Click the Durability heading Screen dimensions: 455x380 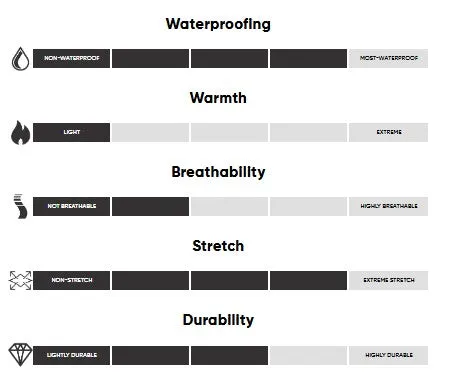pos(218,320)
